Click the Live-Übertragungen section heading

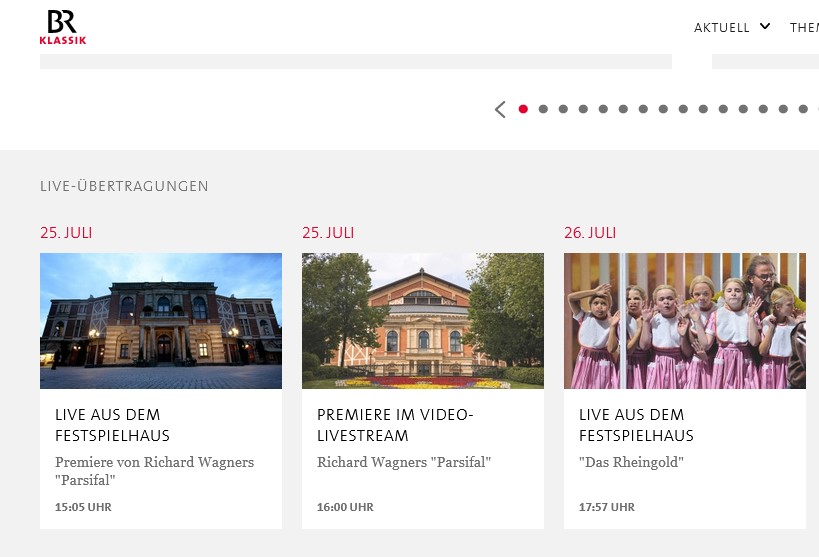click(124, 186)
